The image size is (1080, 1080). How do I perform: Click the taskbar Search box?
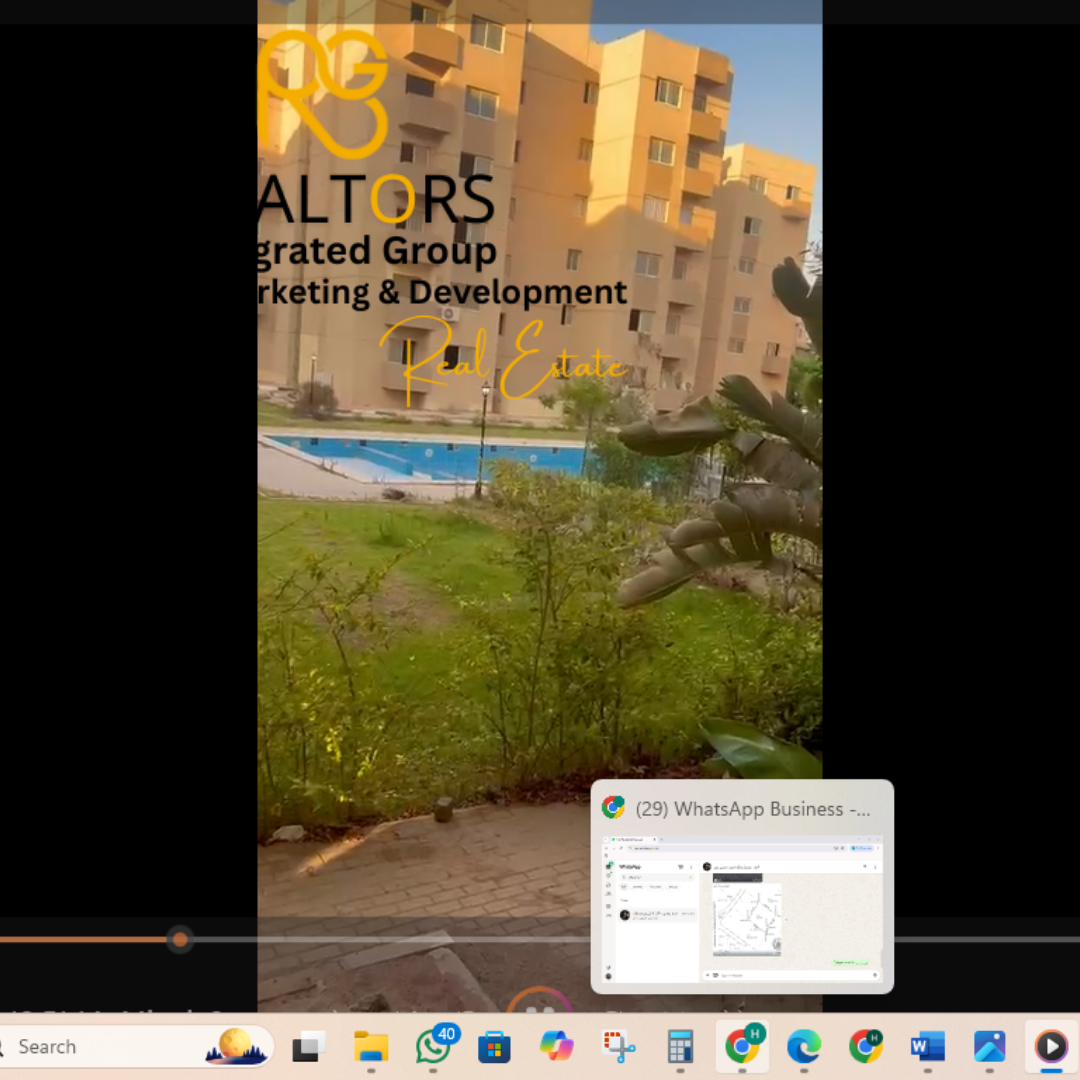[x=110, y=1047]
